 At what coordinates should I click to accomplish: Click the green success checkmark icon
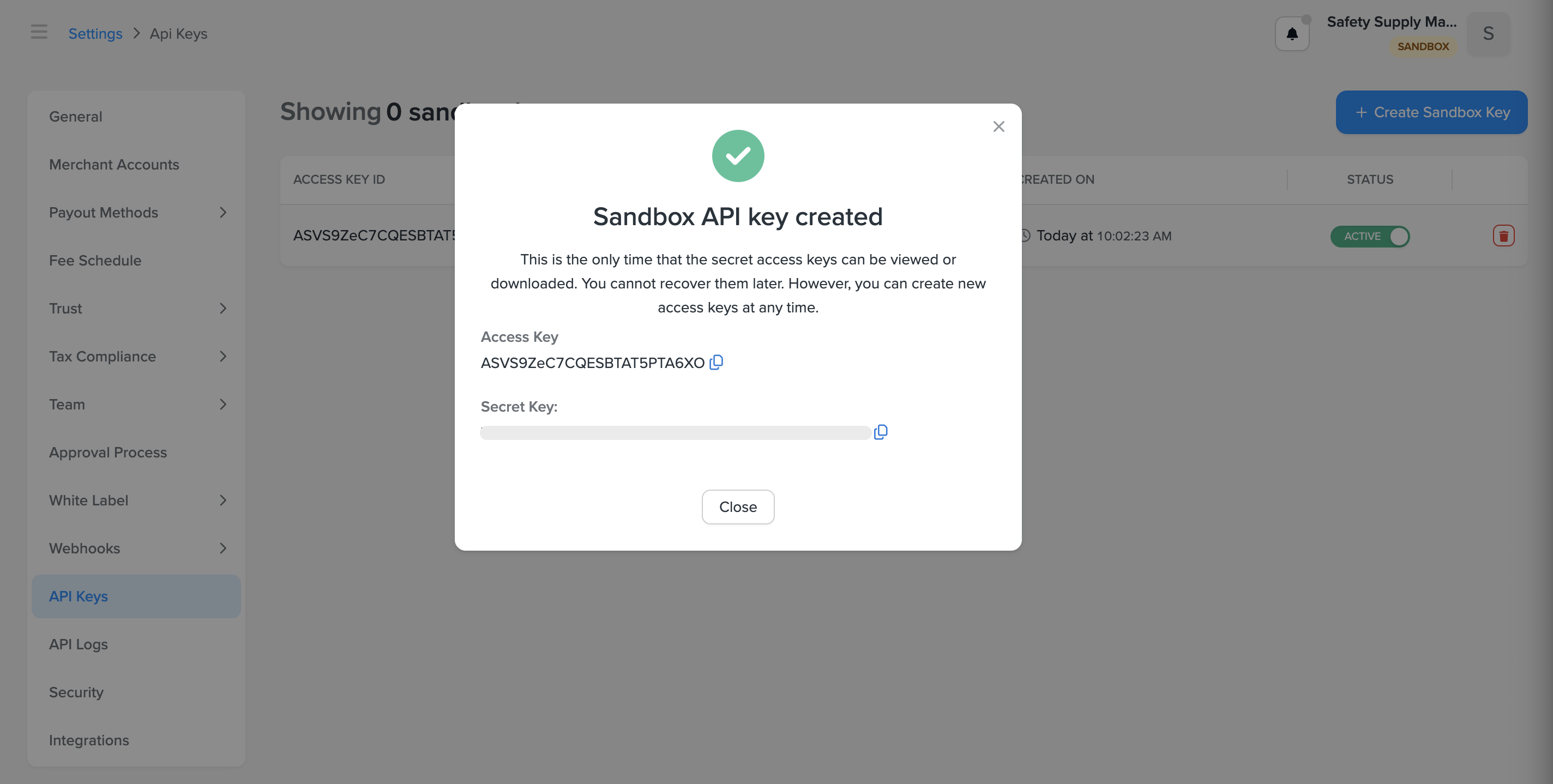coord(737,156)
